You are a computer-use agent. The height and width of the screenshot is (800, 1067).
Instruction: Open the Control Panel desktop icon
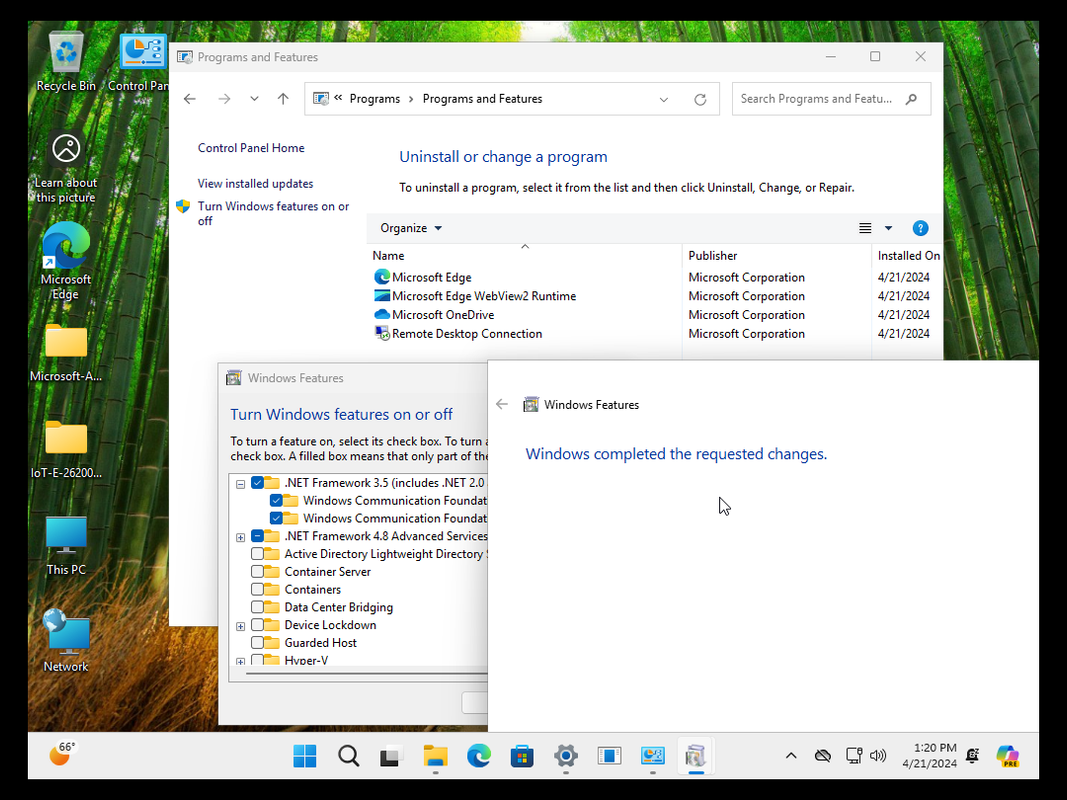point(143,61)
